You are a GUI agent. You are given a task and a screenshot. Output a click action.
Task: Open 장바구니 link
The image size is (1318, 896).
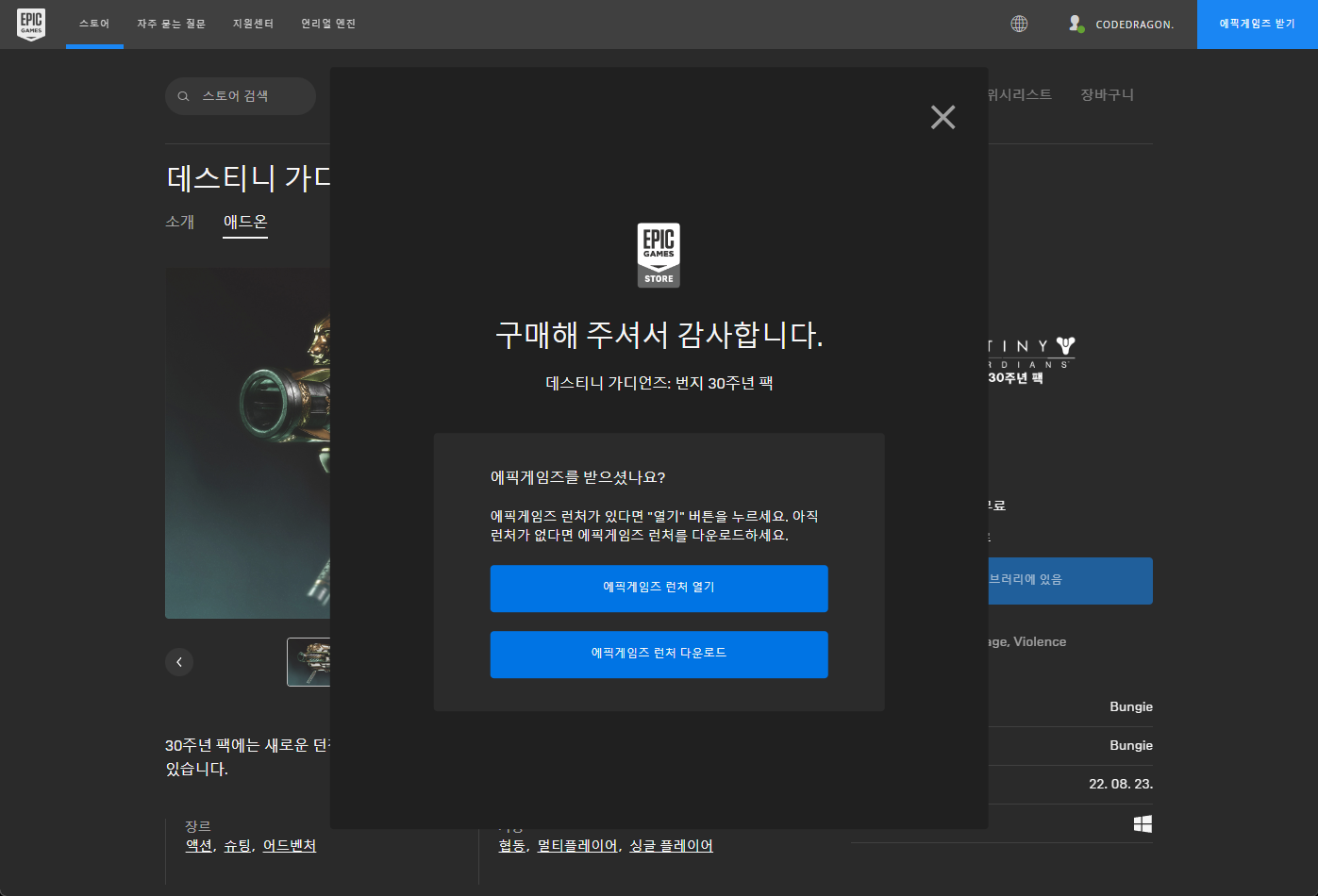pyautogui.click(x=1108, y=94)
